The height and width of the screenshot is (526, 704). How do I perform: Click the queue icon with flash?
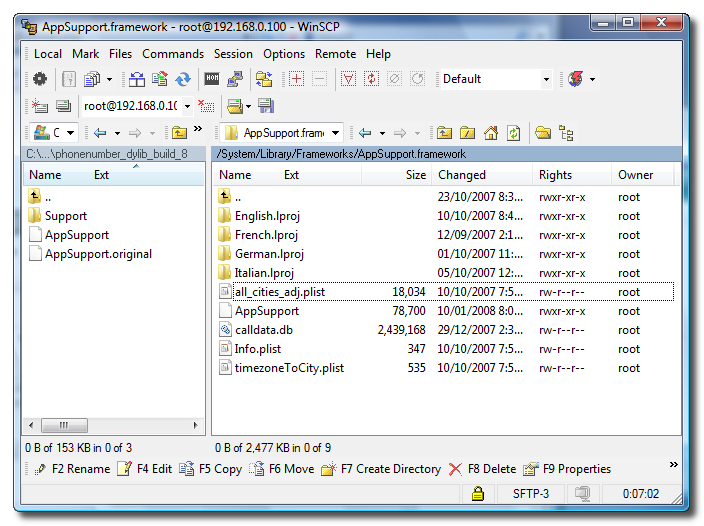click(576, 79)
